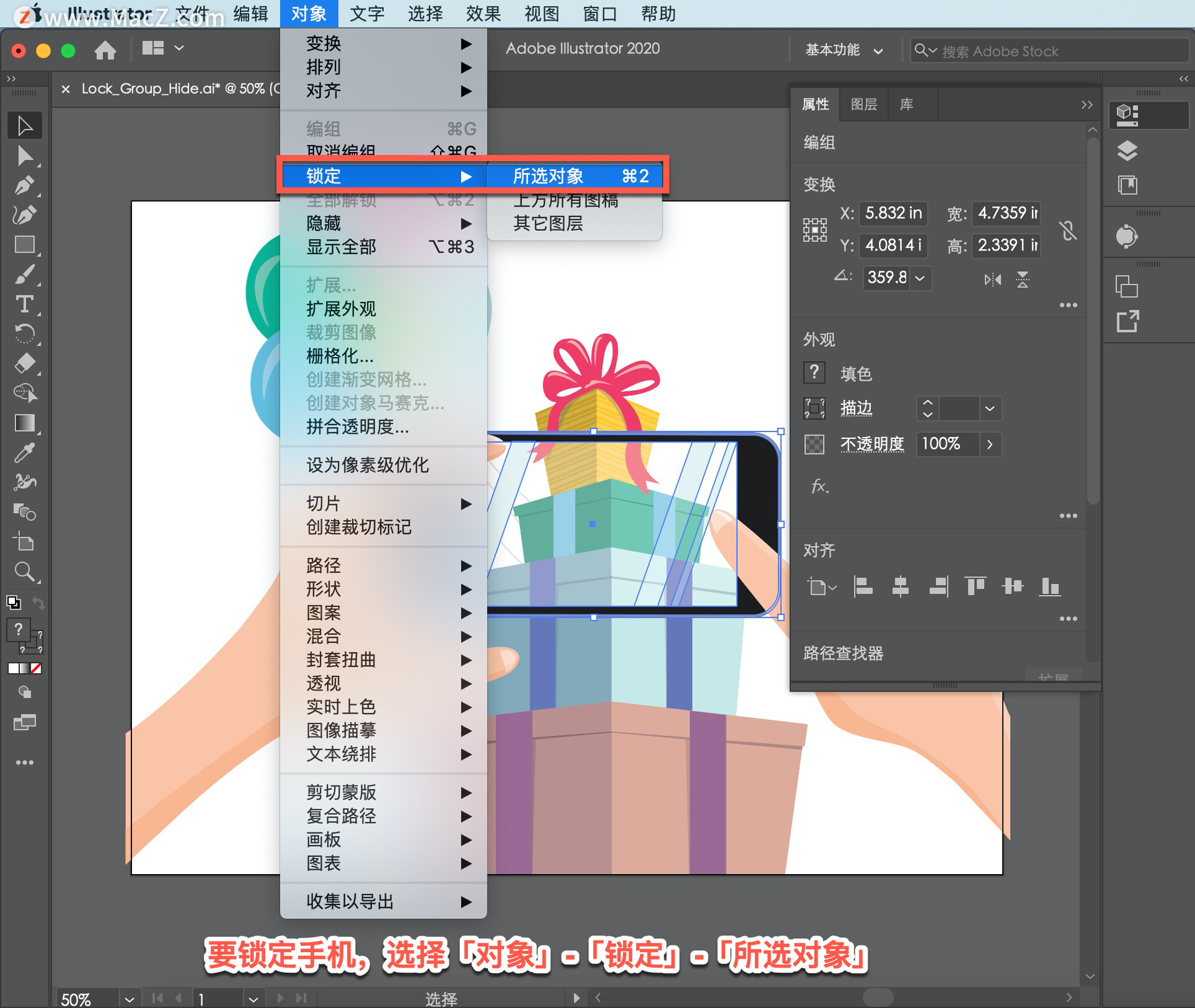Image resolution: width=1195 pixels, height=1008 pixels.
Task: Select the Type tool
Action: pyautogui.click(x=25, y=304)
